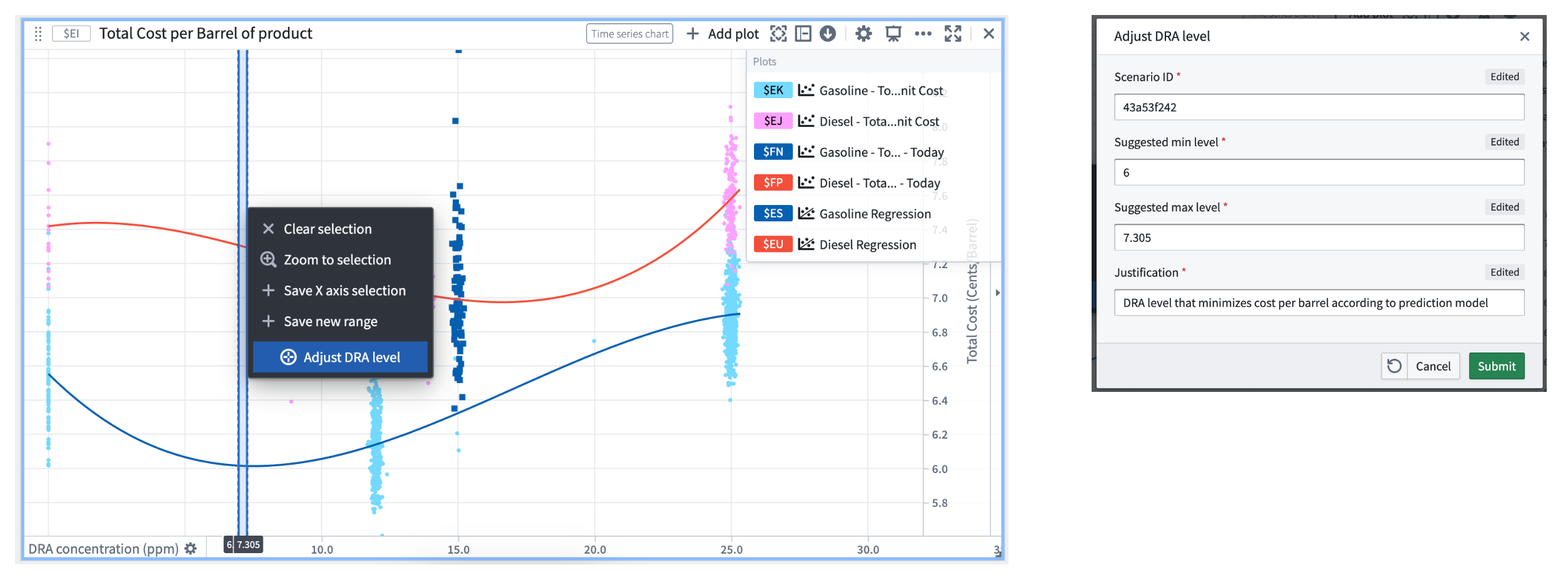
Task: Select Diesel - Tota... - Today plot label
Action: coord(880,183)
